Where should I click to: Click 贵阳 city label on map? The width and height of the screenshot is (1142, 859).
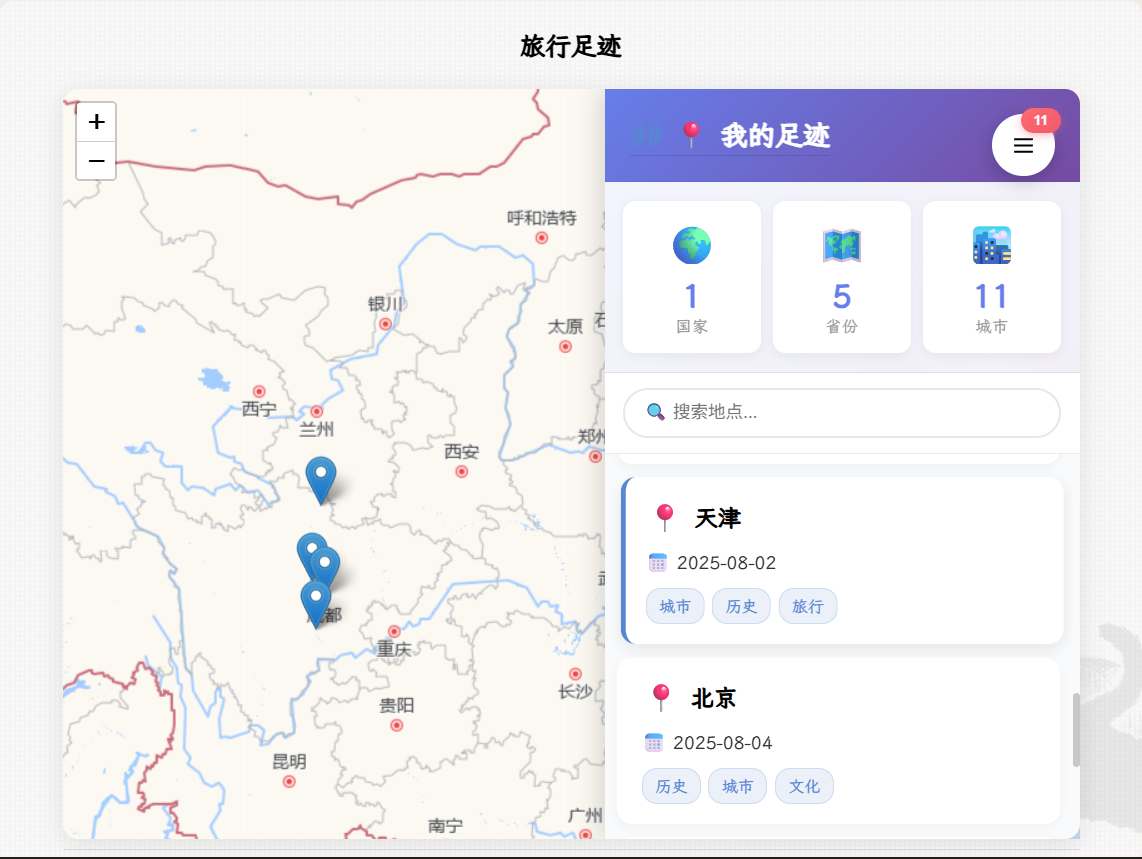click(x=397, y=705)
